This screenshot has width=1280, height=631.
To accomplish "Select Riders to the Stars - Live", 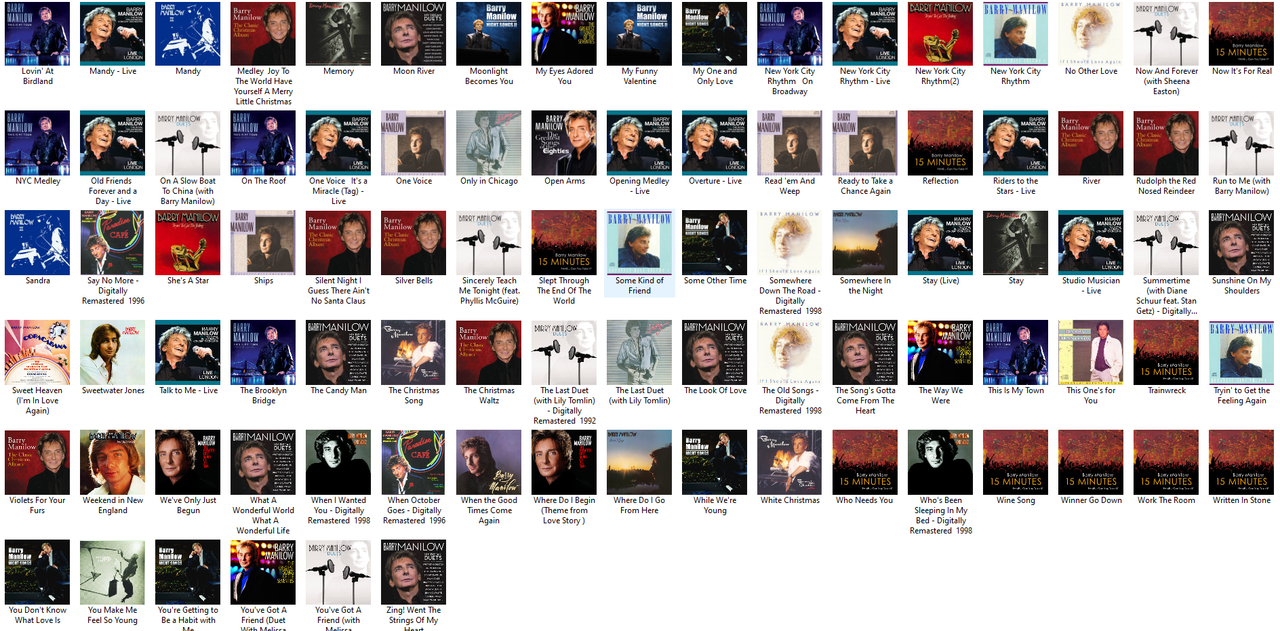I will point(1015,143).
